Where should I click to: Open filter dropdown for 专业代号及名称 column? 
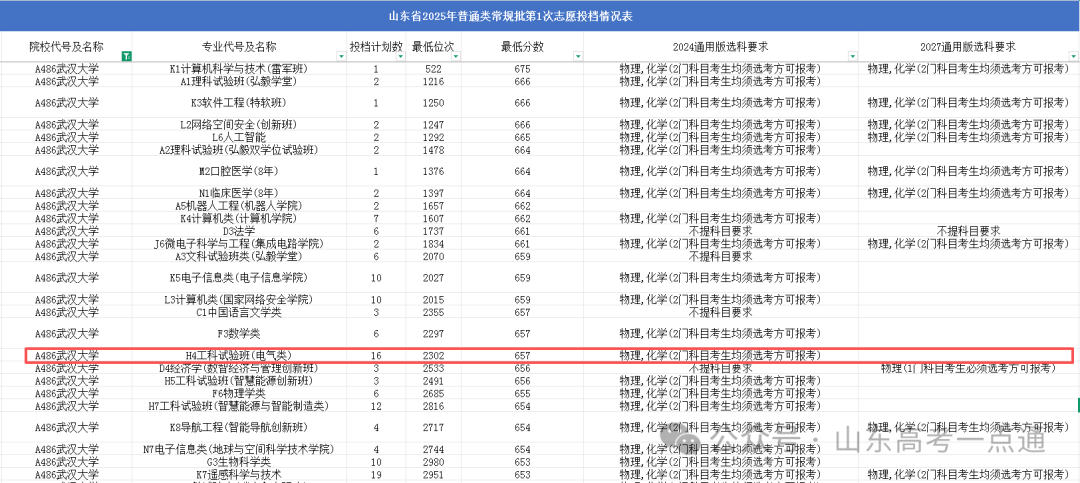tap(340, 57)
